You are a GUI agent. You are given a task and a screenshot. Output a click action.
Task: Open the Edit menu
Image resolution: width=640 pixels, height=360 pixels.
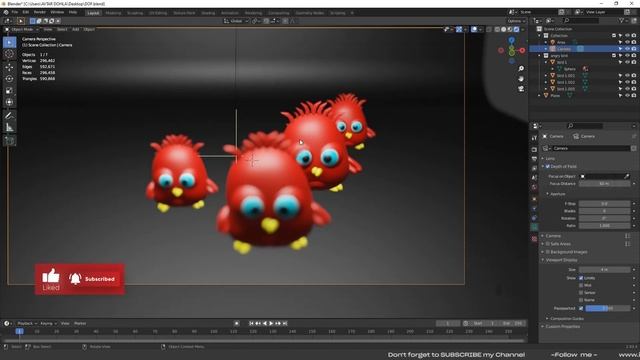pos(26,12)
